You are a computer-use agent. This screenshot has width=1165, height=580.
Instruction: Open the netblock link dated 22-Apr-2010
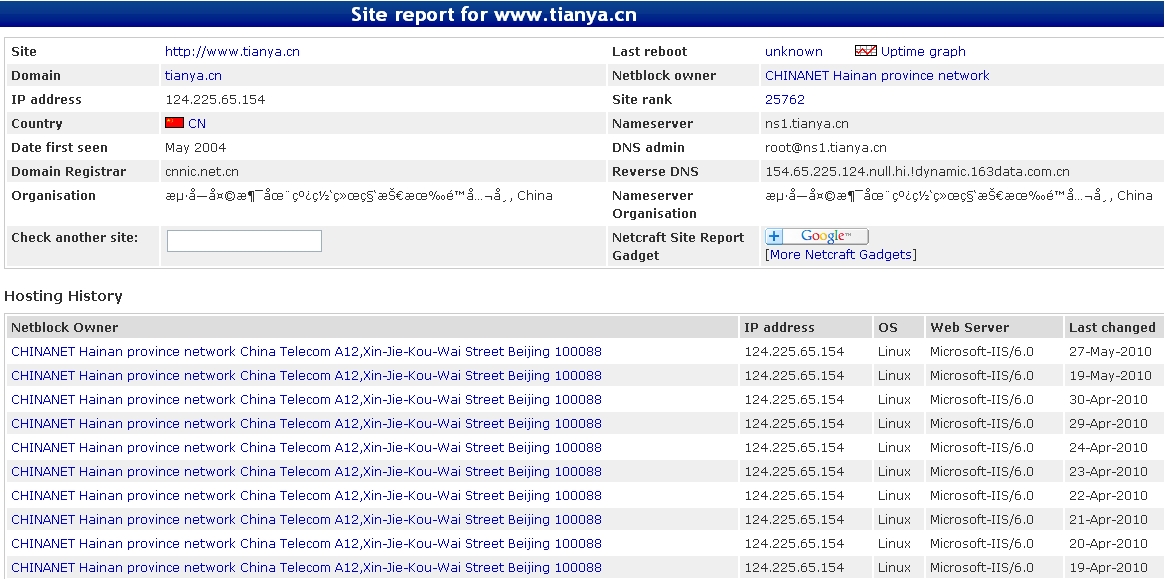coord(306,495)
